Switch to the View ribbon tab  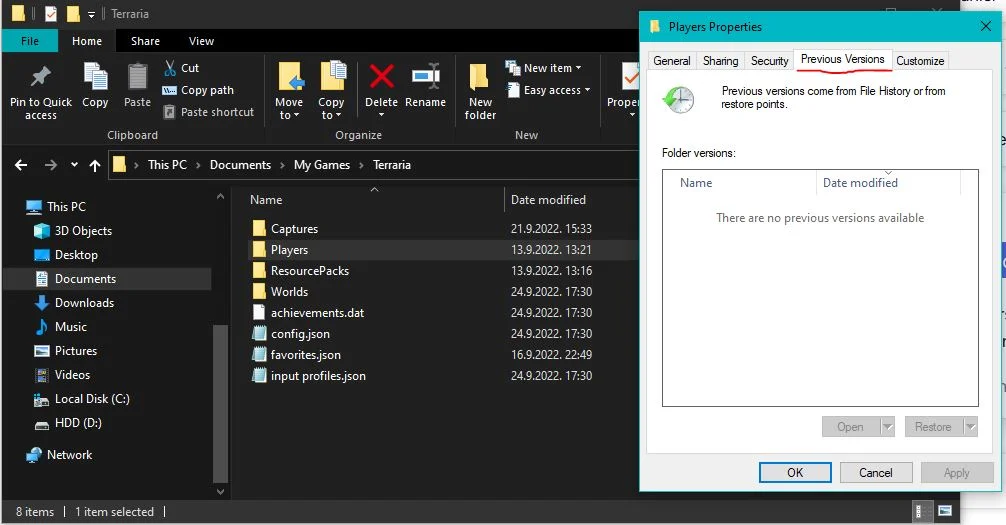click(201, 41)
